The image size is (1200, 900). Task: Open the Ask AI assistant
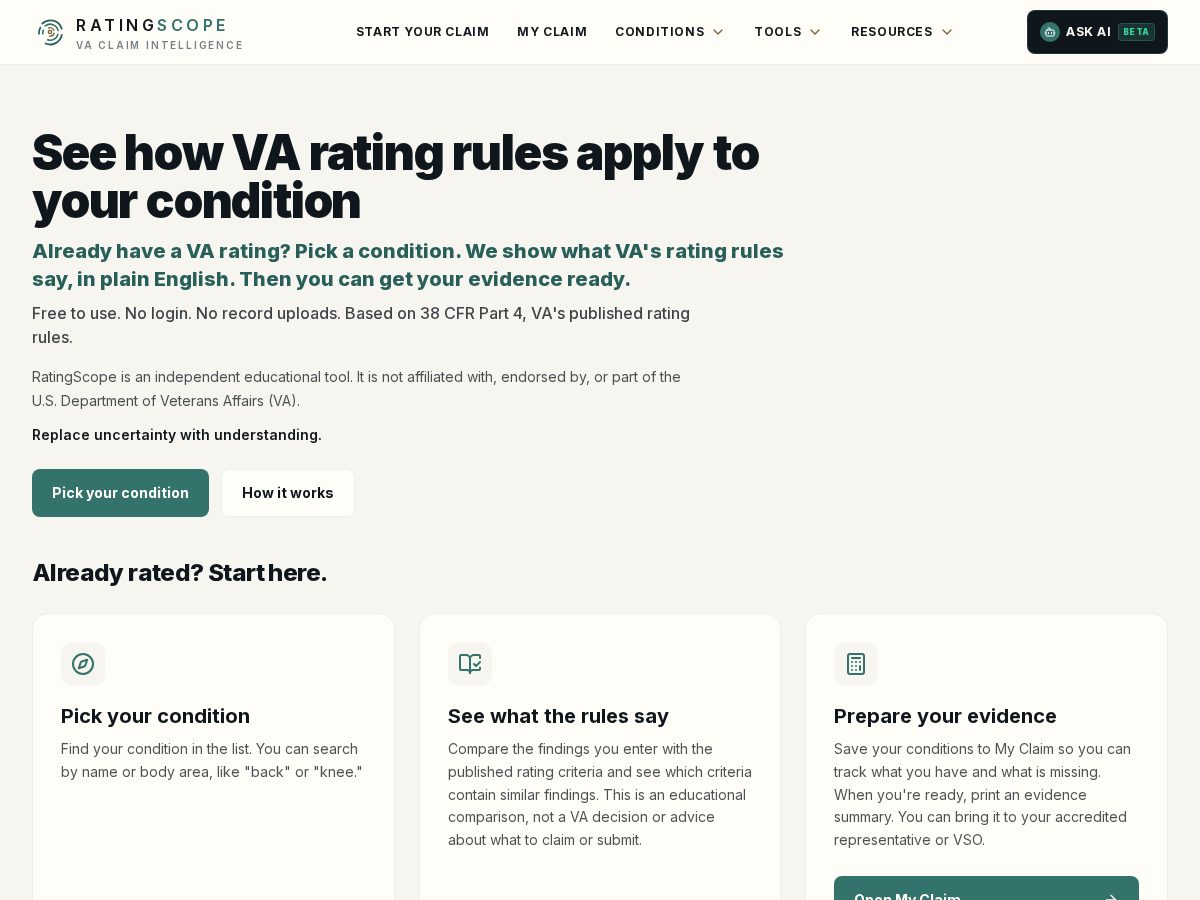click(1097, 32)
